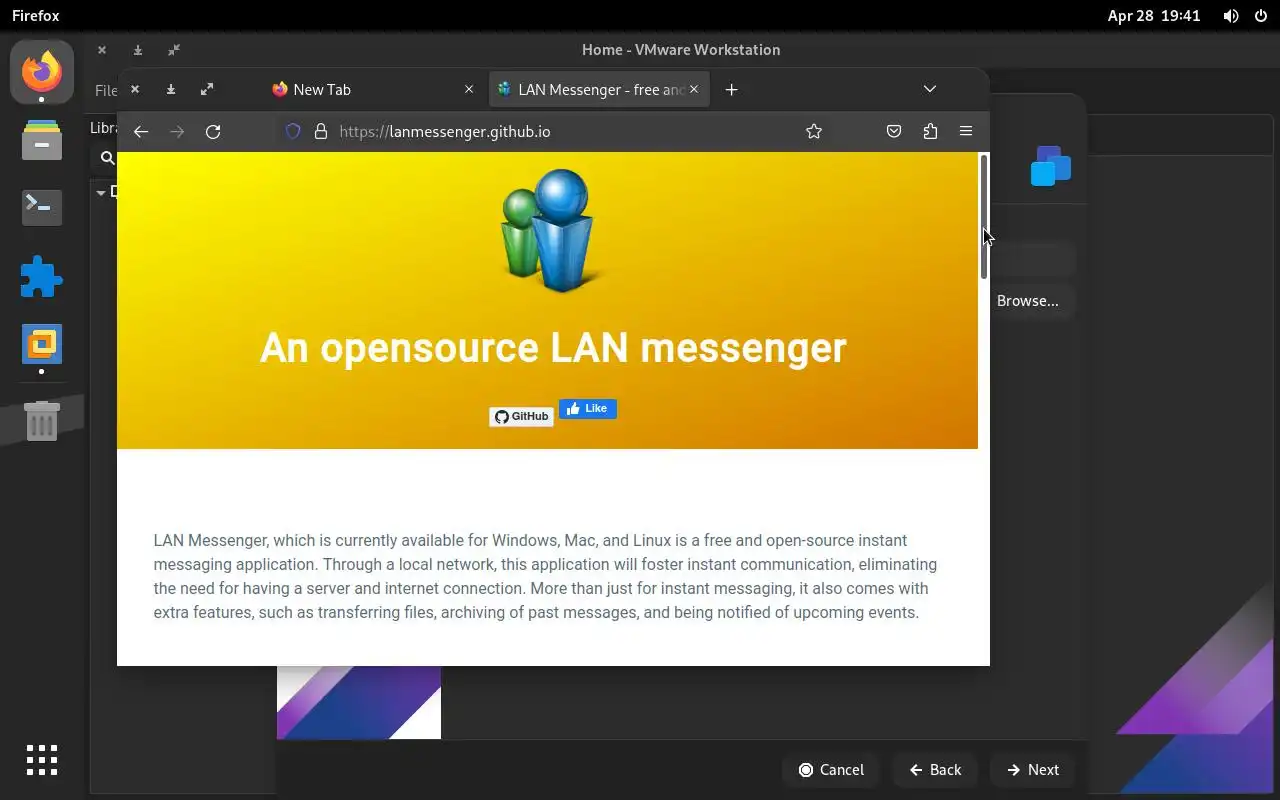Click the Firefox window download-arrow titlebar icon
The image size is (1280, 800).
point(171,89)
